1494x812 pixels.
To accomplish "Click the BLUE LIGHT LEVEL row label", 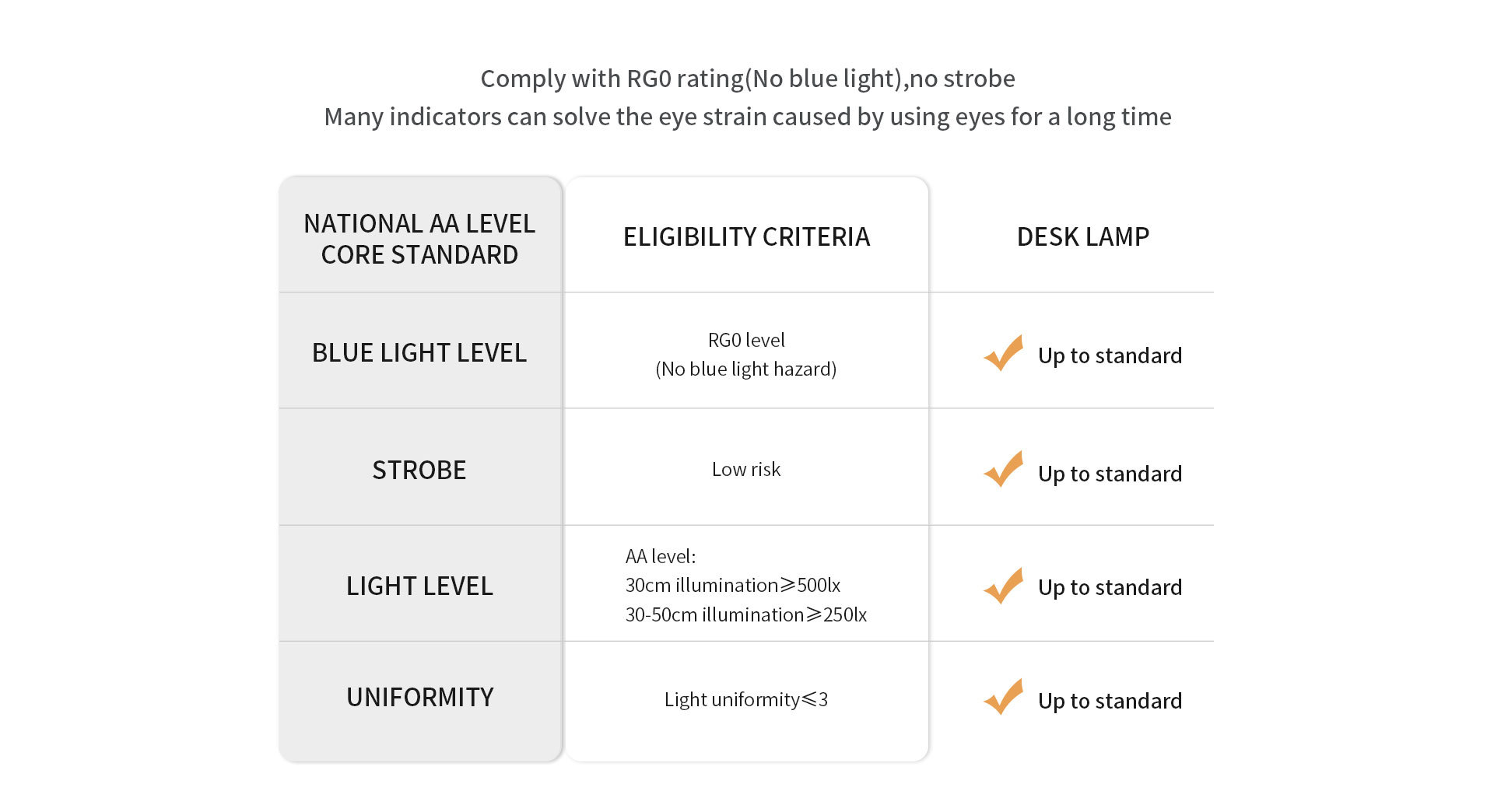I will pos(419,352).
